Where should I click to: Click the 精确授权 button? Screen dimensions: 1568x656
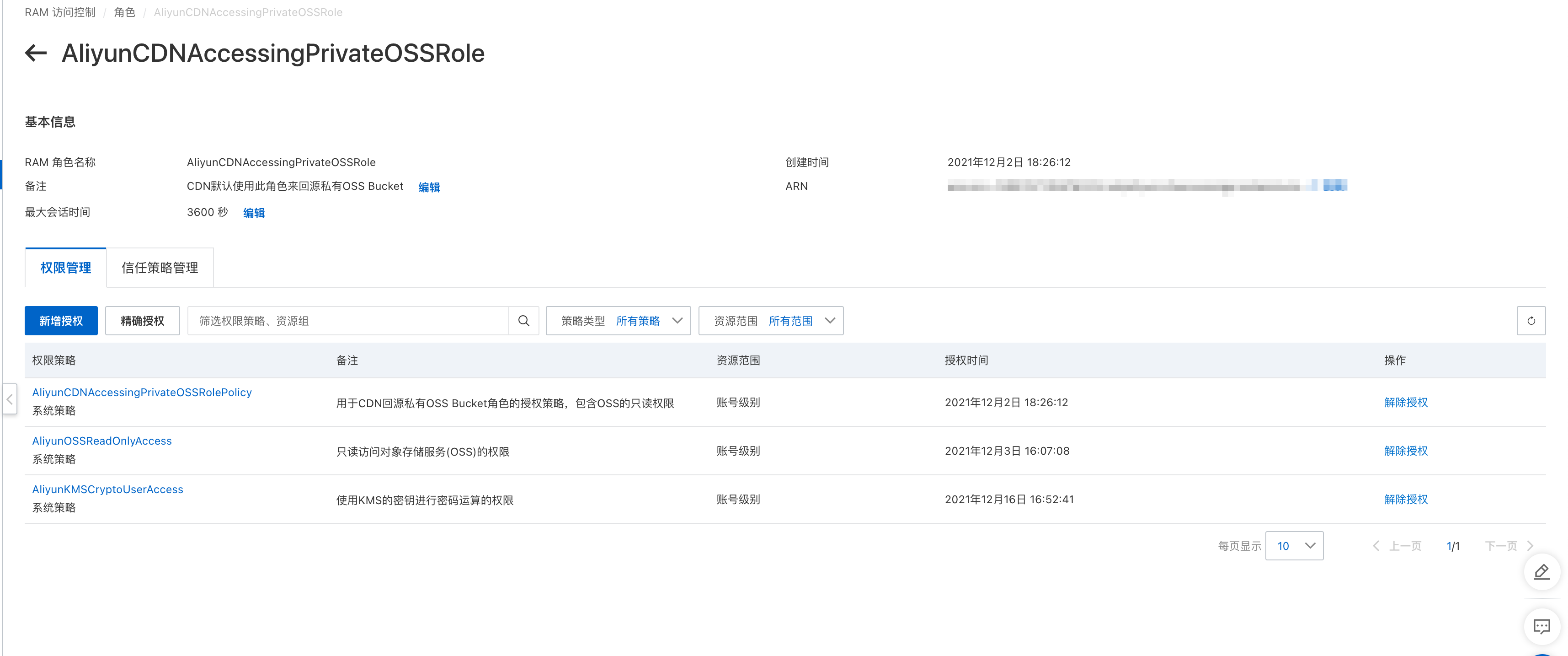point(142,320)
